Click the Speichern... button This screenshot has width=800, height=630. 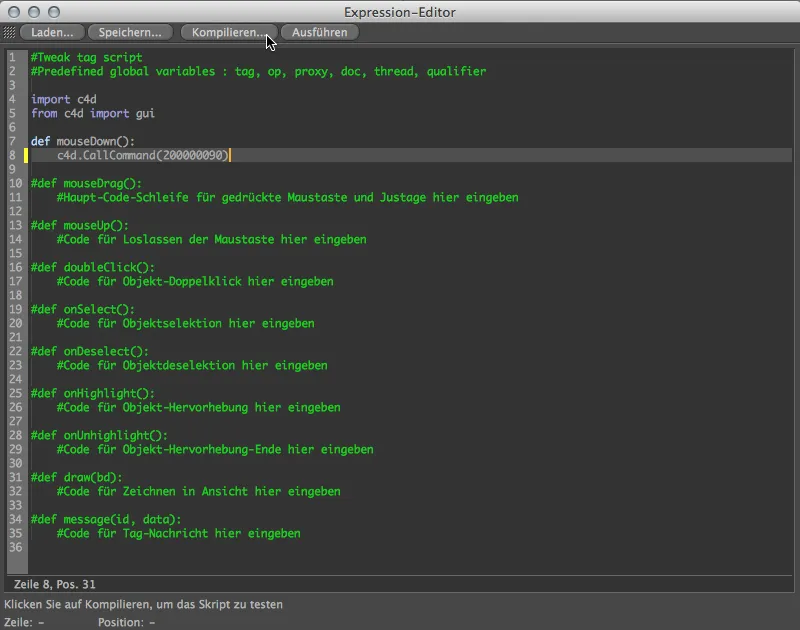[130, 32]
